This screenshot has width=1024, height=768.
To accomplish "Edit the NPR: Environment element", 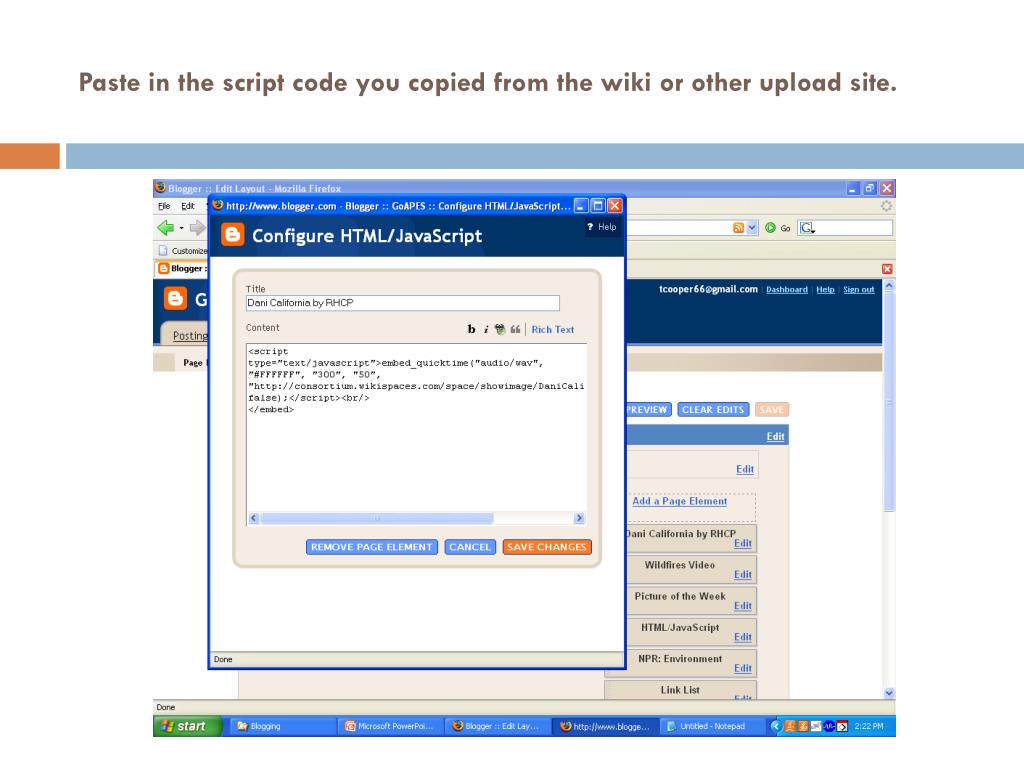I will coord(743,669).
